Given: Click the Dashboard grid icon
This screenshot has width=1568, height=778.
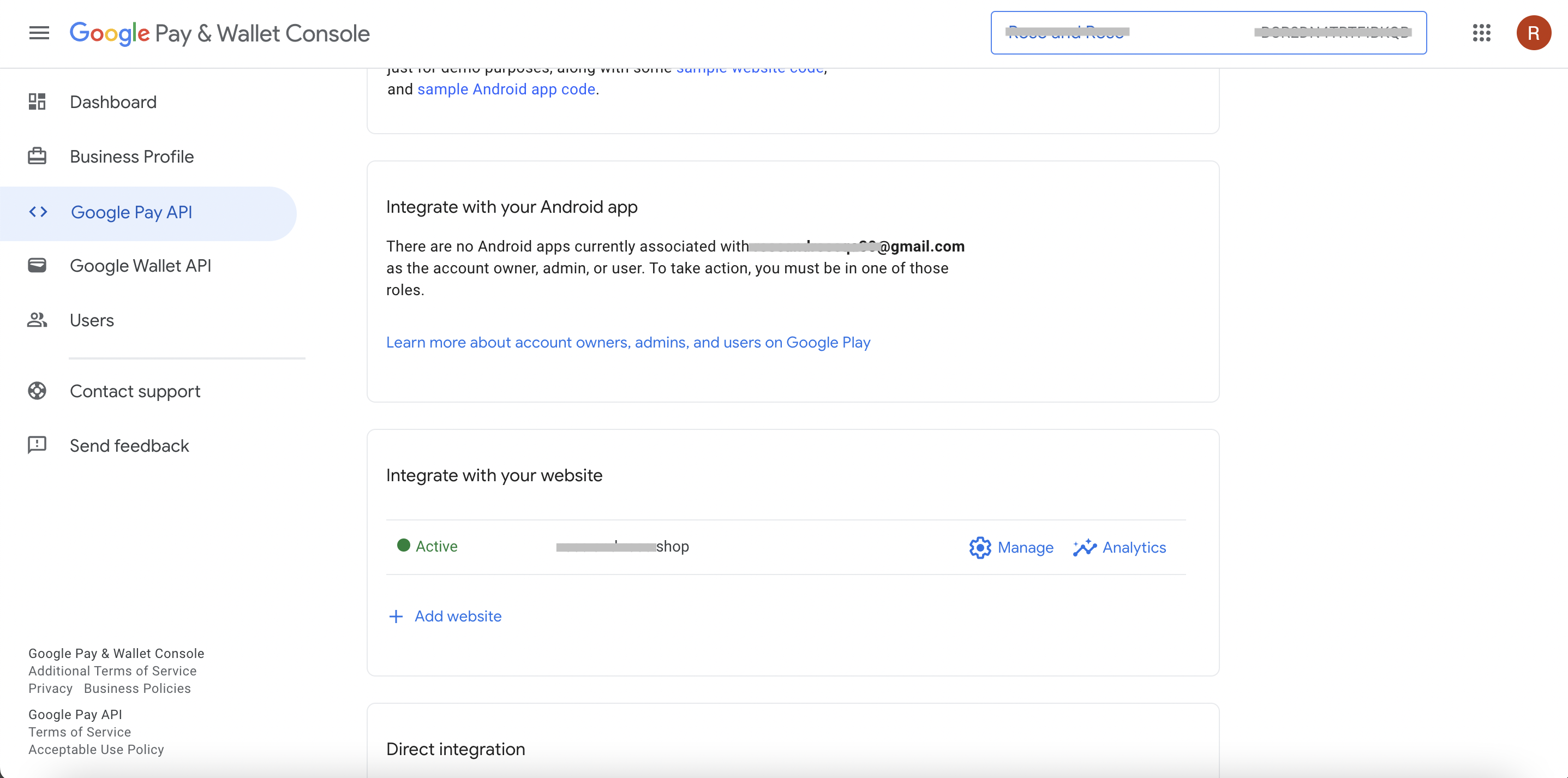Looking at the screenshot, I should 37,101.
